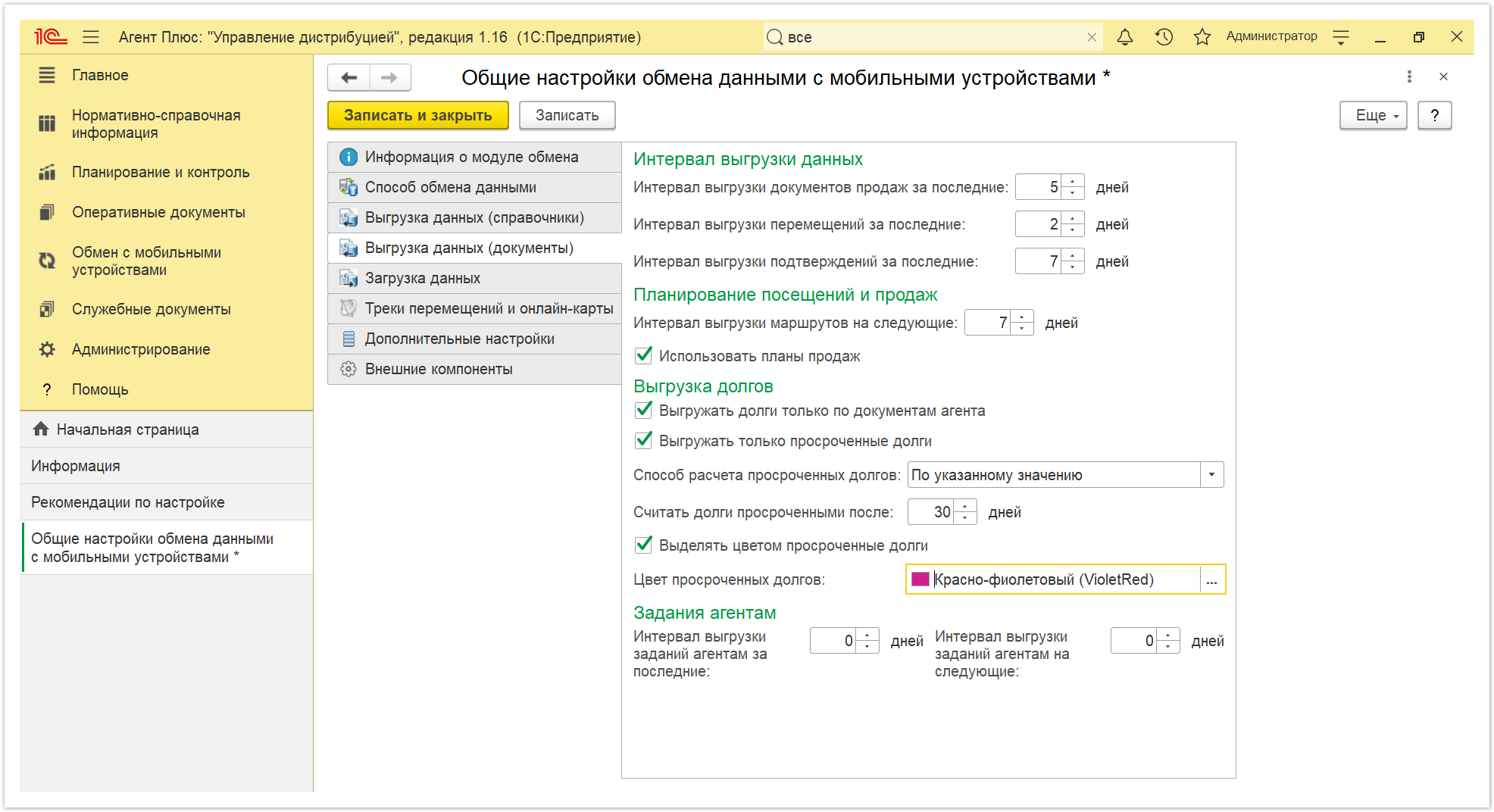
Task: Click the Главное section icon
Action: pyautogui.click(x=47, y=75)
